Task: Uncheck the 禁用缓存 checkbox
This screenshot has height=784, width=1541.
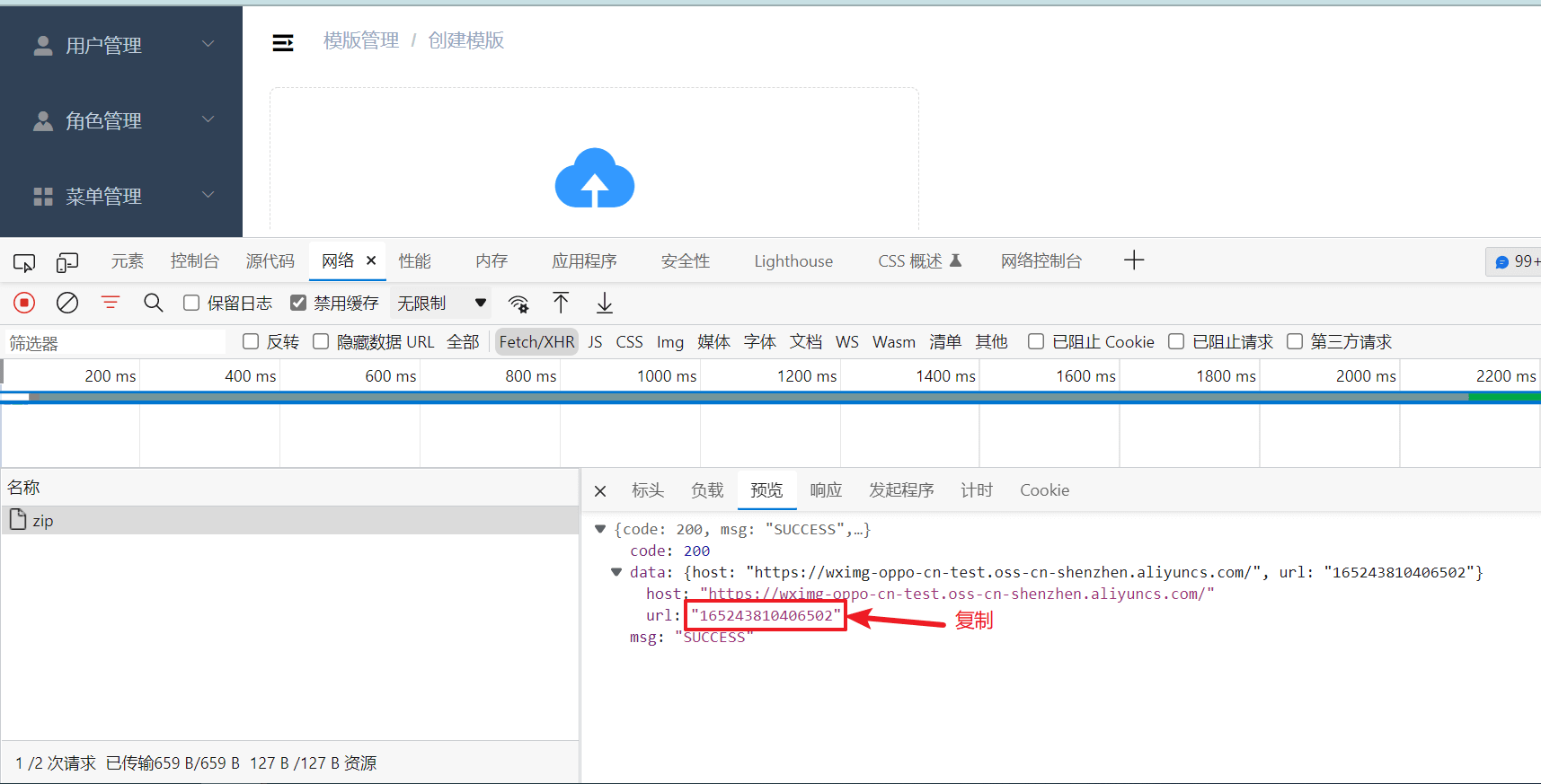Action: point(298,304)
